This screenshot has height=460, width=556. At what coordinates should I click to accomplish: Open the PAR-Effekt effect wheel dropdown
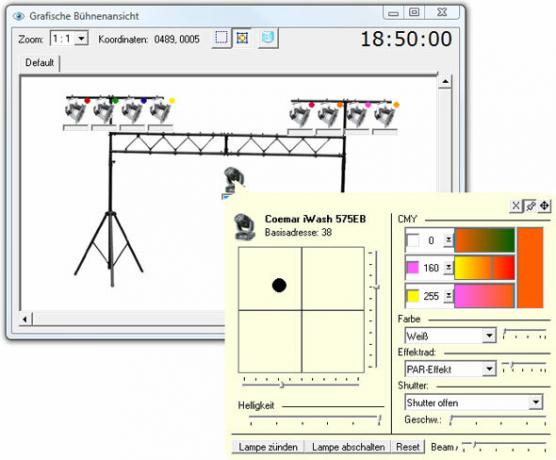click(x=489, y=369)
